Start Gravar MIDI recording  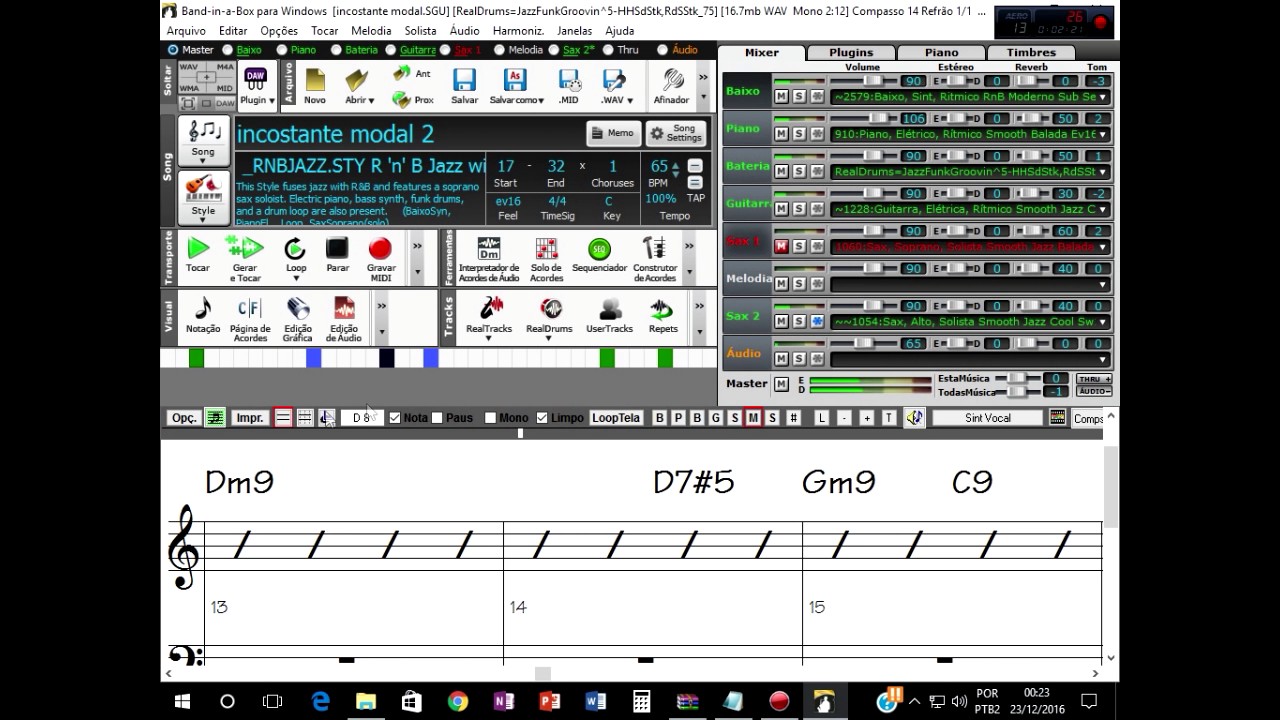point(380,256)
